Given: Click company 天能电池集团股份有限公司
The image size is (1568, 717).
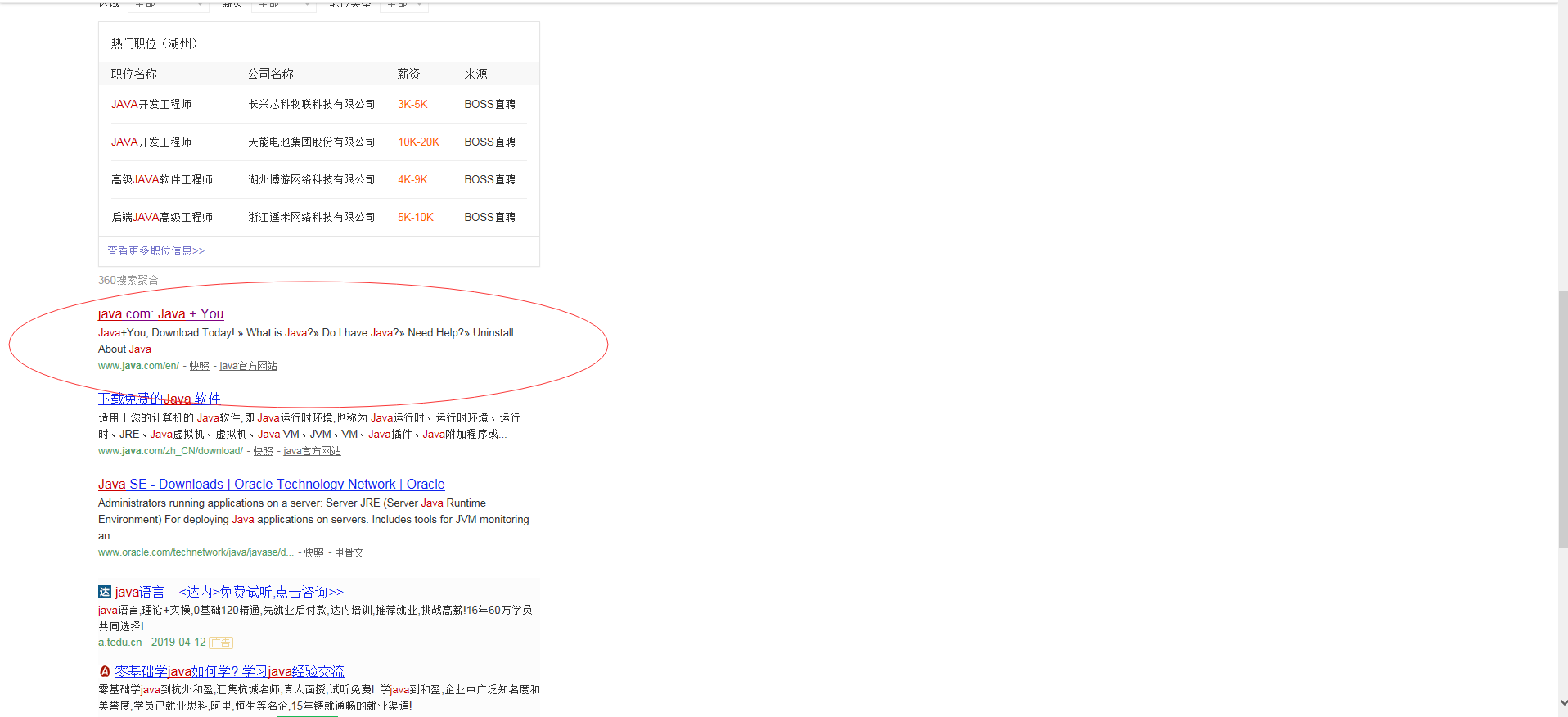Looking at the screenshot, I should 312,142.
